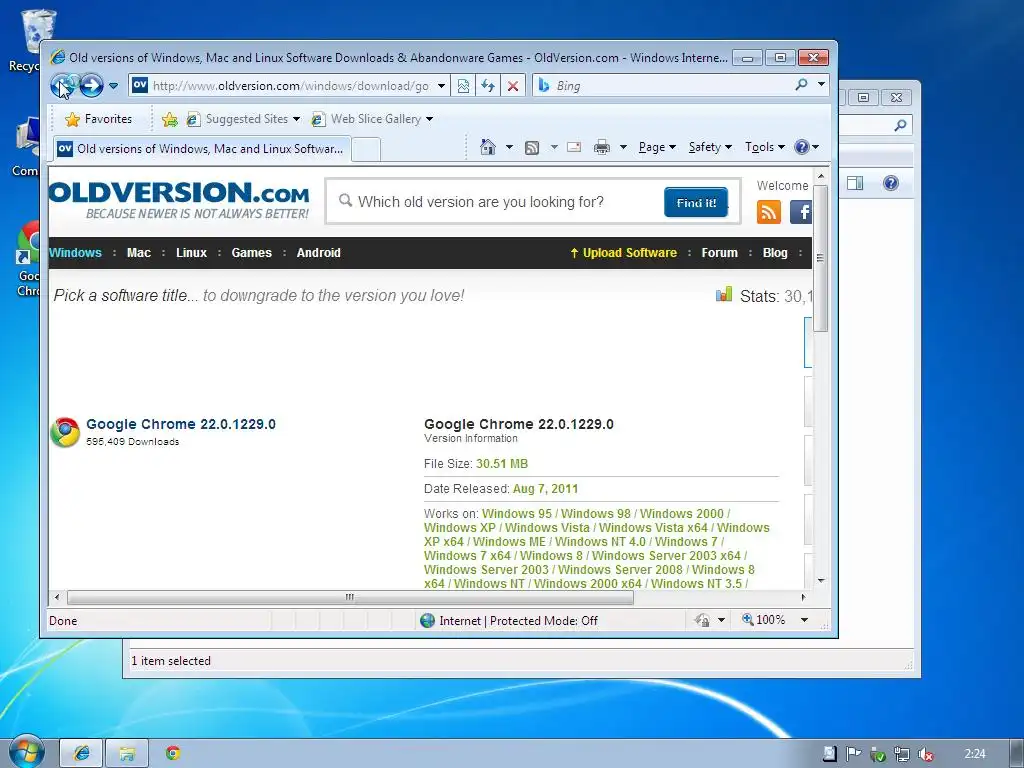Click the Read Mail toolbar icon

click(x=574, y=147)
